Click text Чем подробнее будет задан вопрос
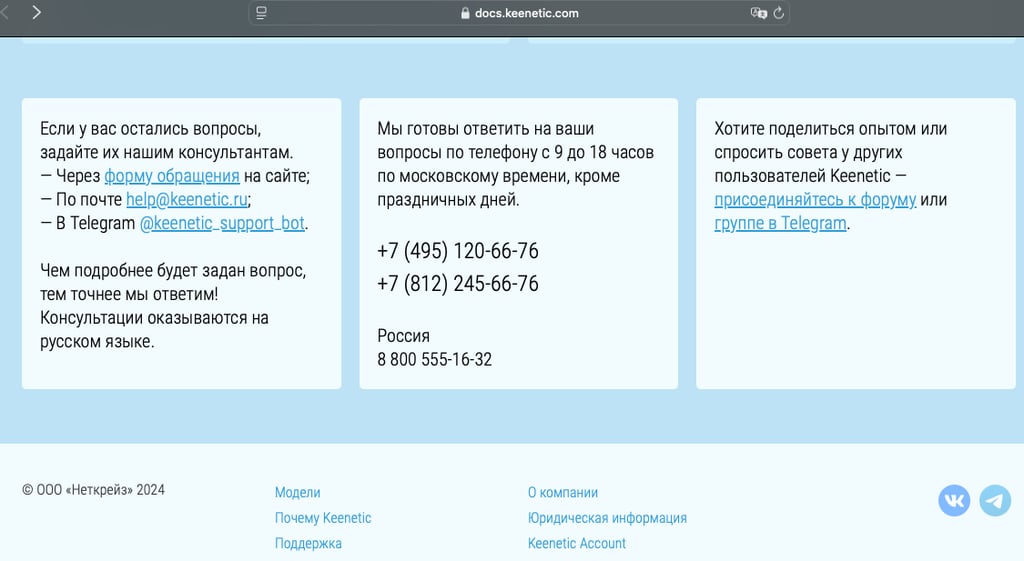 pyautogui.click(x=173, y=270)
